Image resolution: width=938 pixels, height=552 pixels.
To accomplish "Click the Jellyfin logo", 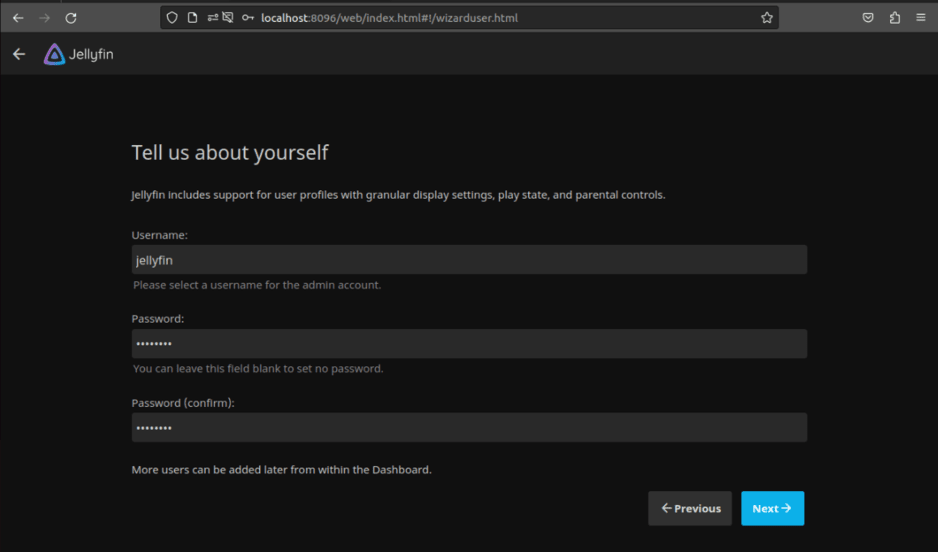I will coord(78,54).
